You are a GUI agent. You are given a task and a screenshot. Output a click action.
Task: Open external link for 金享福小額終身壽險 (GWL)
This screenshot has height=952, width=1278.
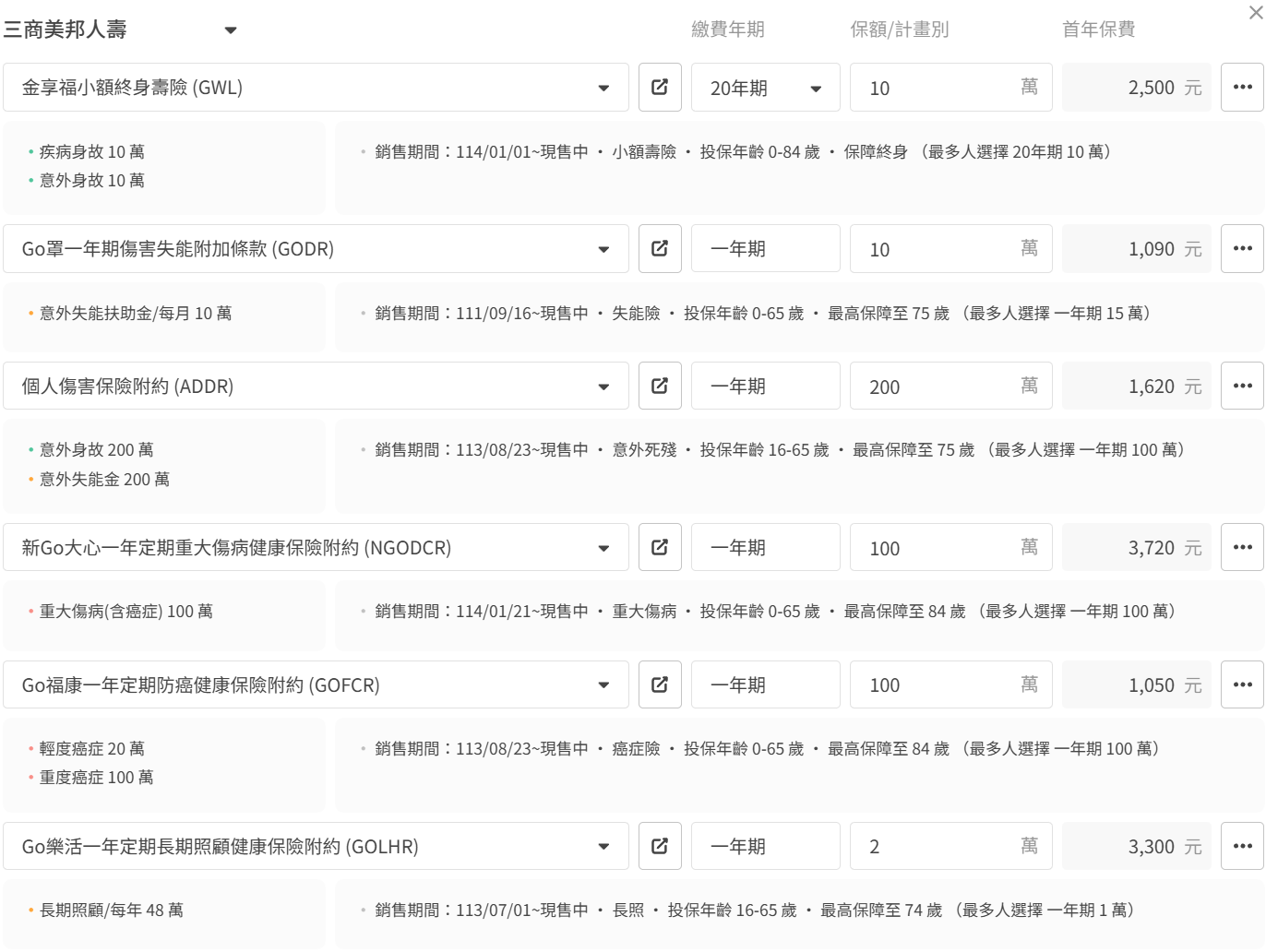(660, 88)
